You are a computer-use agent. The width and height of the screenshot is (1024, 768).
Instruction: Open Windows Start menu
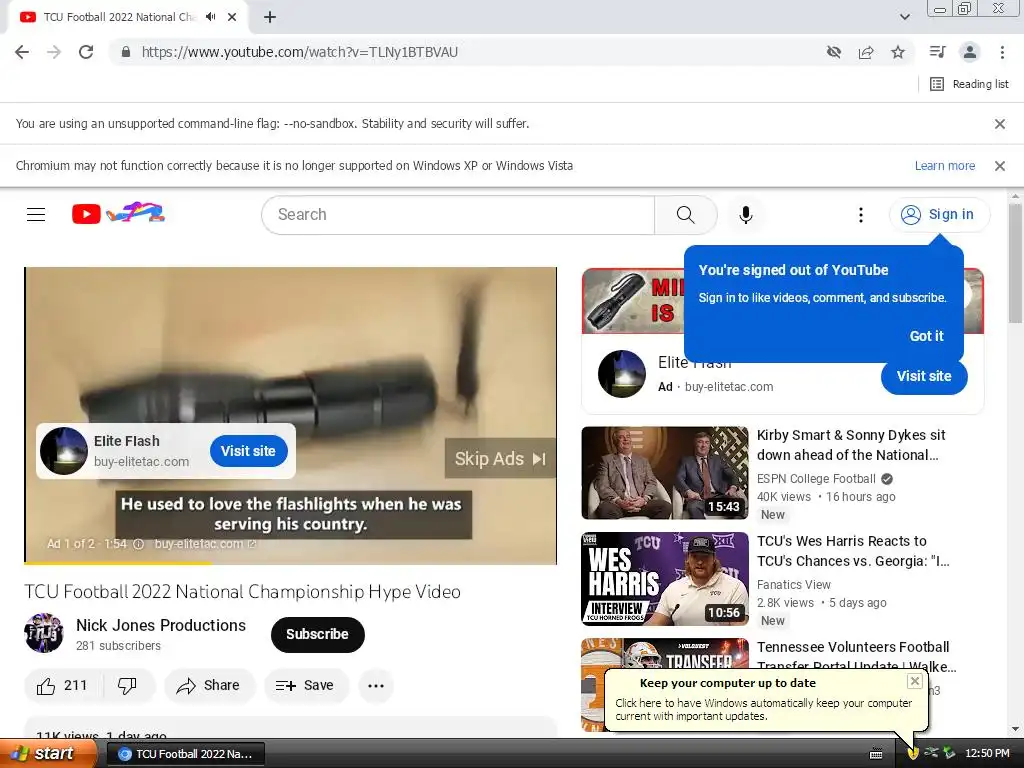point(48,754)
